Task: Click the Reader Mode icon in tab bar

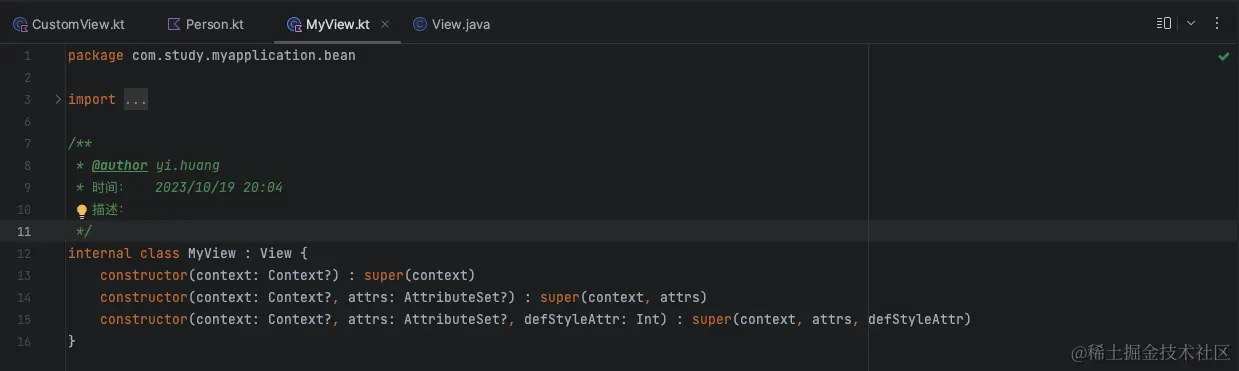Action: pos(1164,23)
